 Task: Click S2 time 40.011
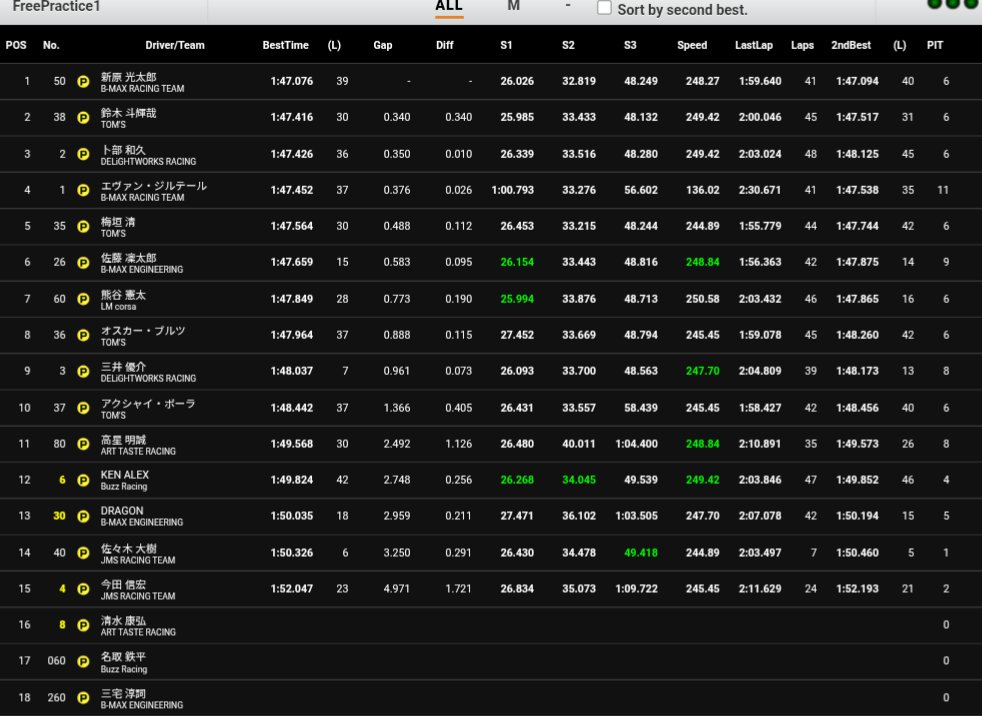coord(579,444)
